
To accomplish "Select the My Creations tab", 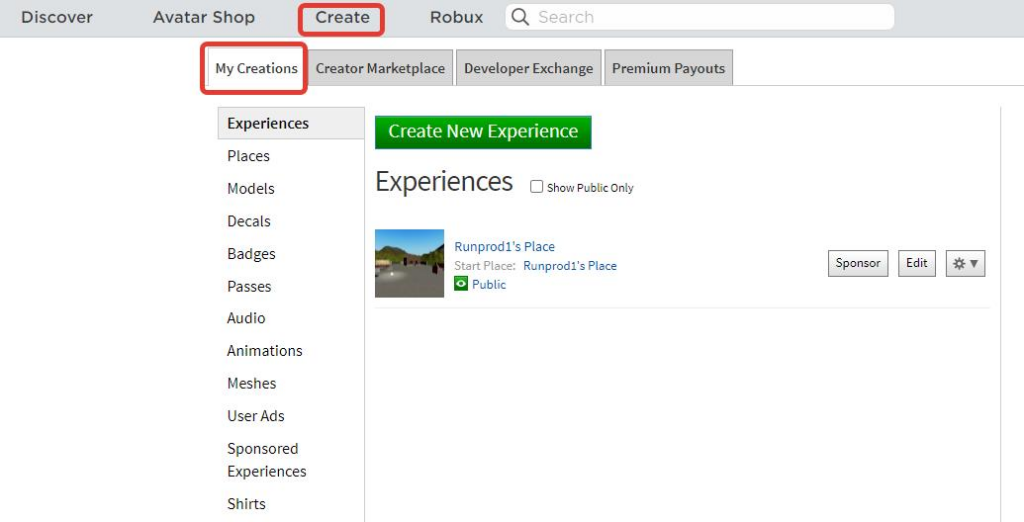I will point(256,68).
